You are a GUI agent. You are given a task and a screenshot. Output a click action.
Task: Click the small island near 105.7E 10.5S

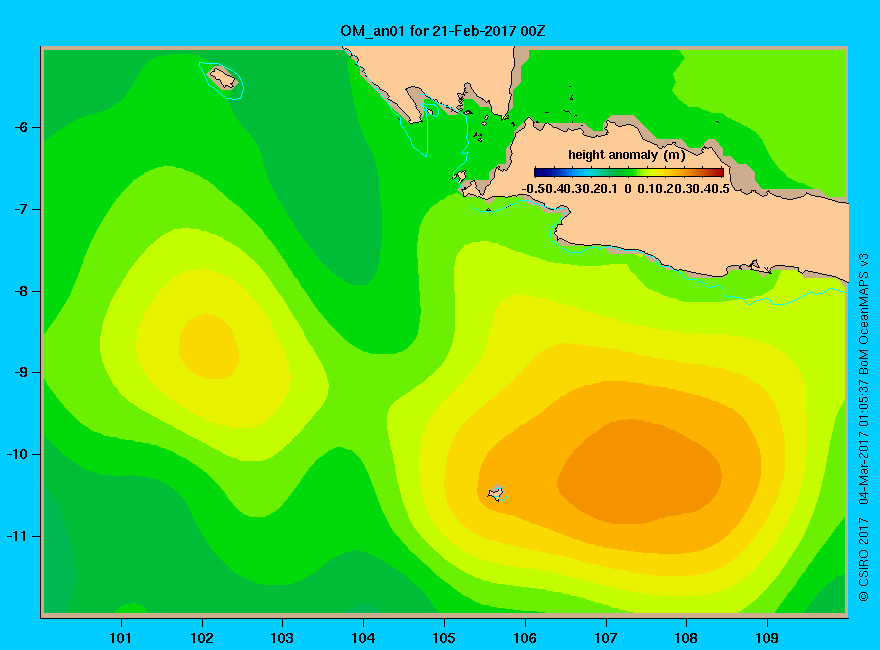[x=497, y=493]
